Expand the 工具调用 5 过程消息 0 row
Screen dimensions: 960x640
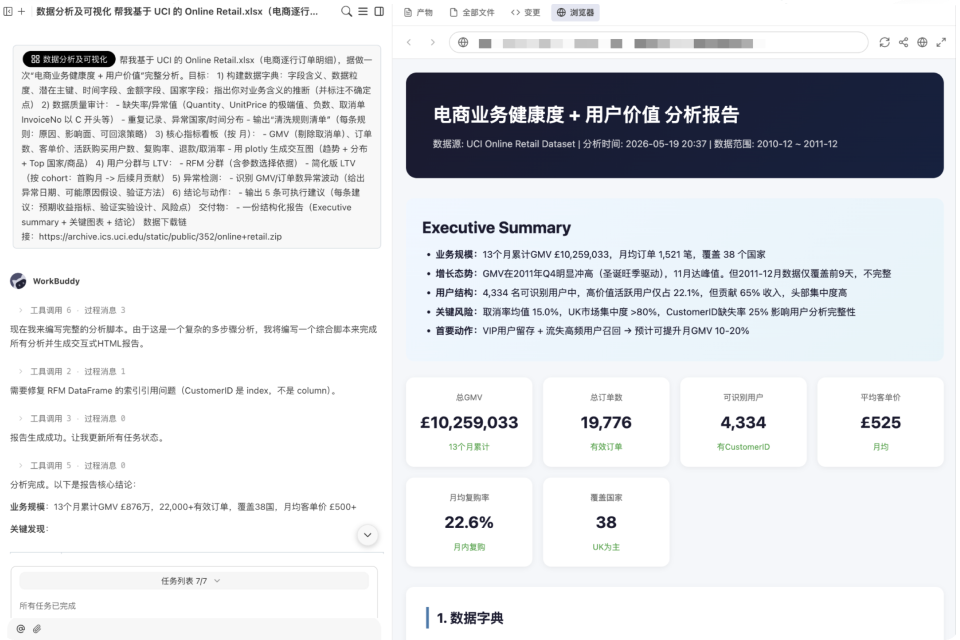point(72,465)
